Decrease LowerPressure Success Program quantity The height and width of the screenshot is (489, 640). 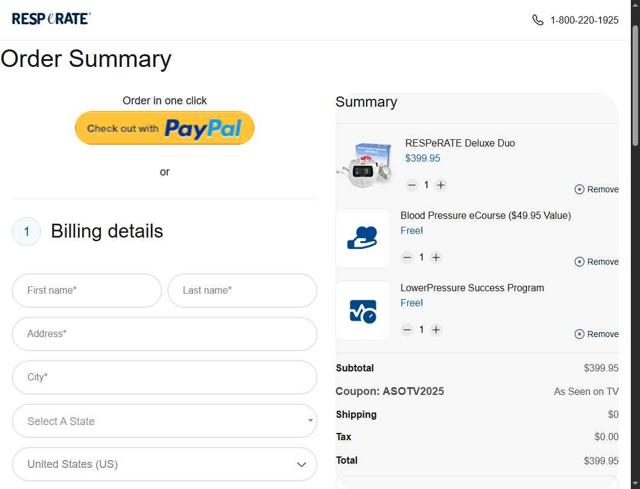coord(407,330)
